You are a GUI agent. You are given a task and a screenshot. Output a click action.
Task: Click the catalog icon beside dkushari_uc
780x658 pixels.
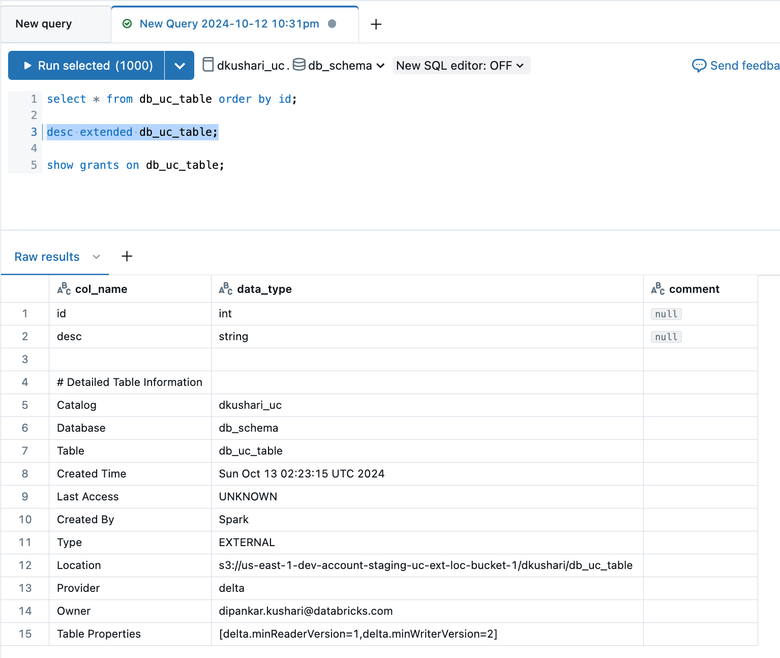coord(208,65)
